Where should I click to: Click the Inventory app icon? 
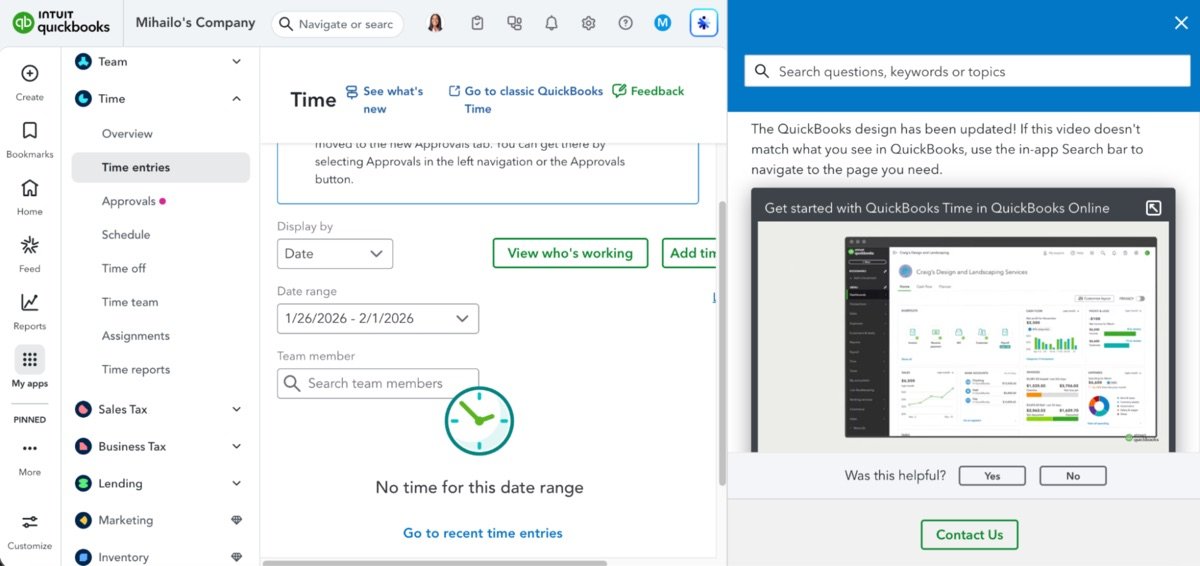point(84,557)
